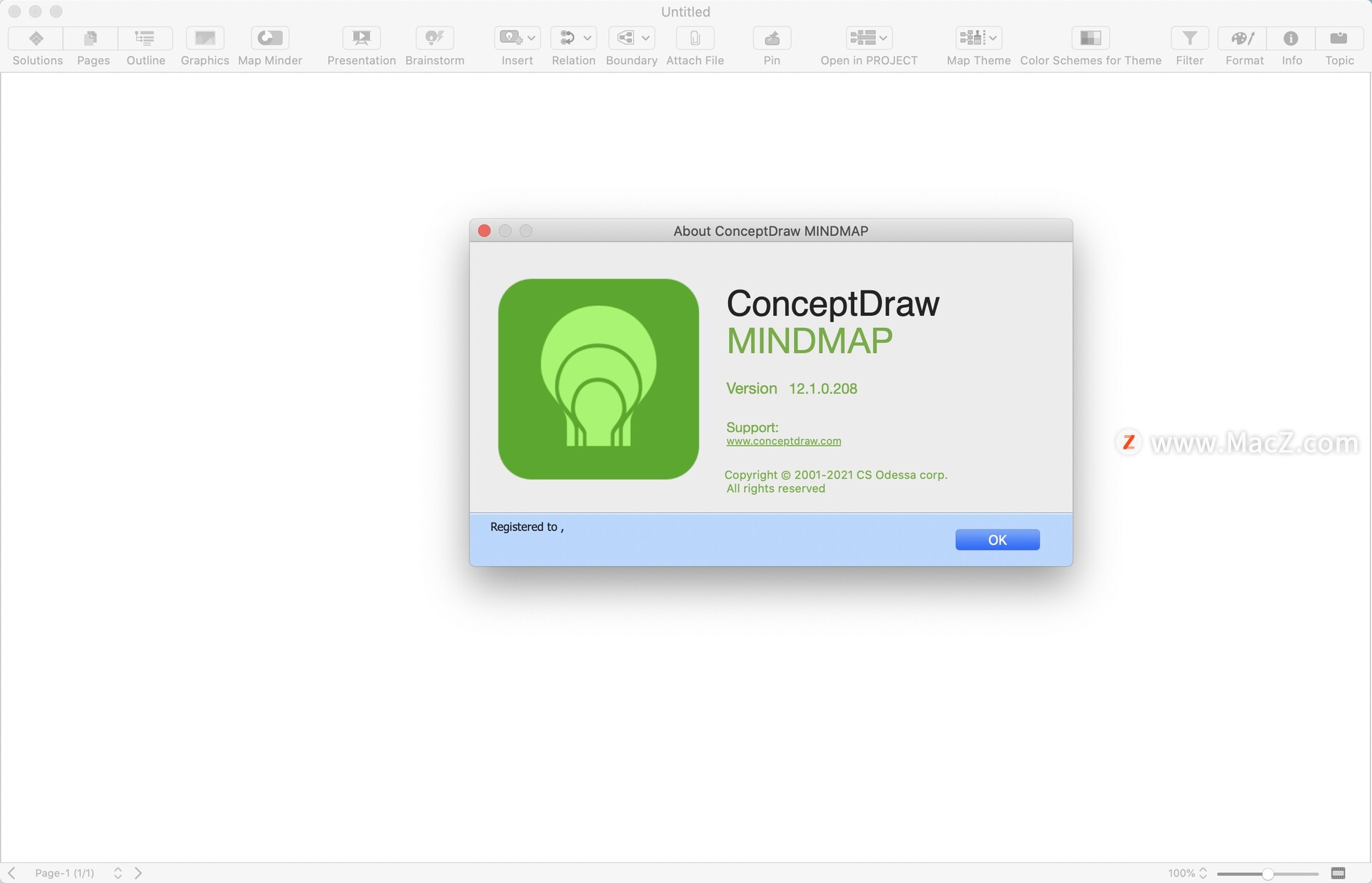Click the Pages toolbar icon
The width and height of the screenshot is (1372, 883).
[91, 38]
